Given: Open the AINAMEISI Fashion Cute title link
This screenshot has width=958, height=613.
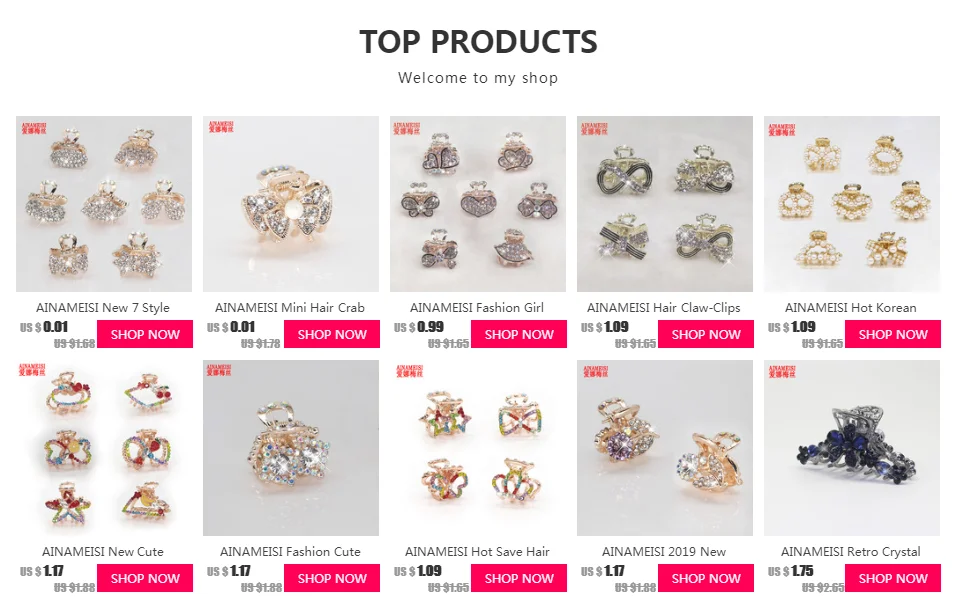Looking at the screenshot, I should 290,552.
